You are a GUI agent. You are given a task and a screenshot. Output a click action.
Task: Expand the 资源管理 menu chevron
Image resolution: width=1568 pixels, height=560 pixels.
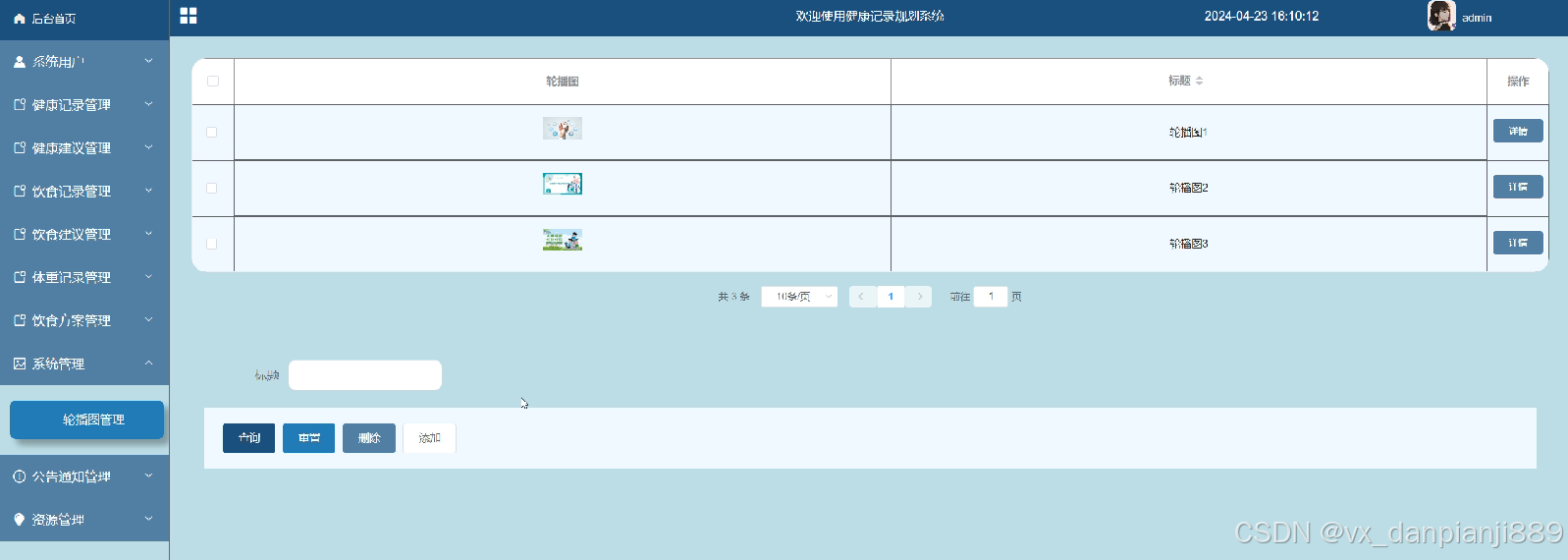149,520
